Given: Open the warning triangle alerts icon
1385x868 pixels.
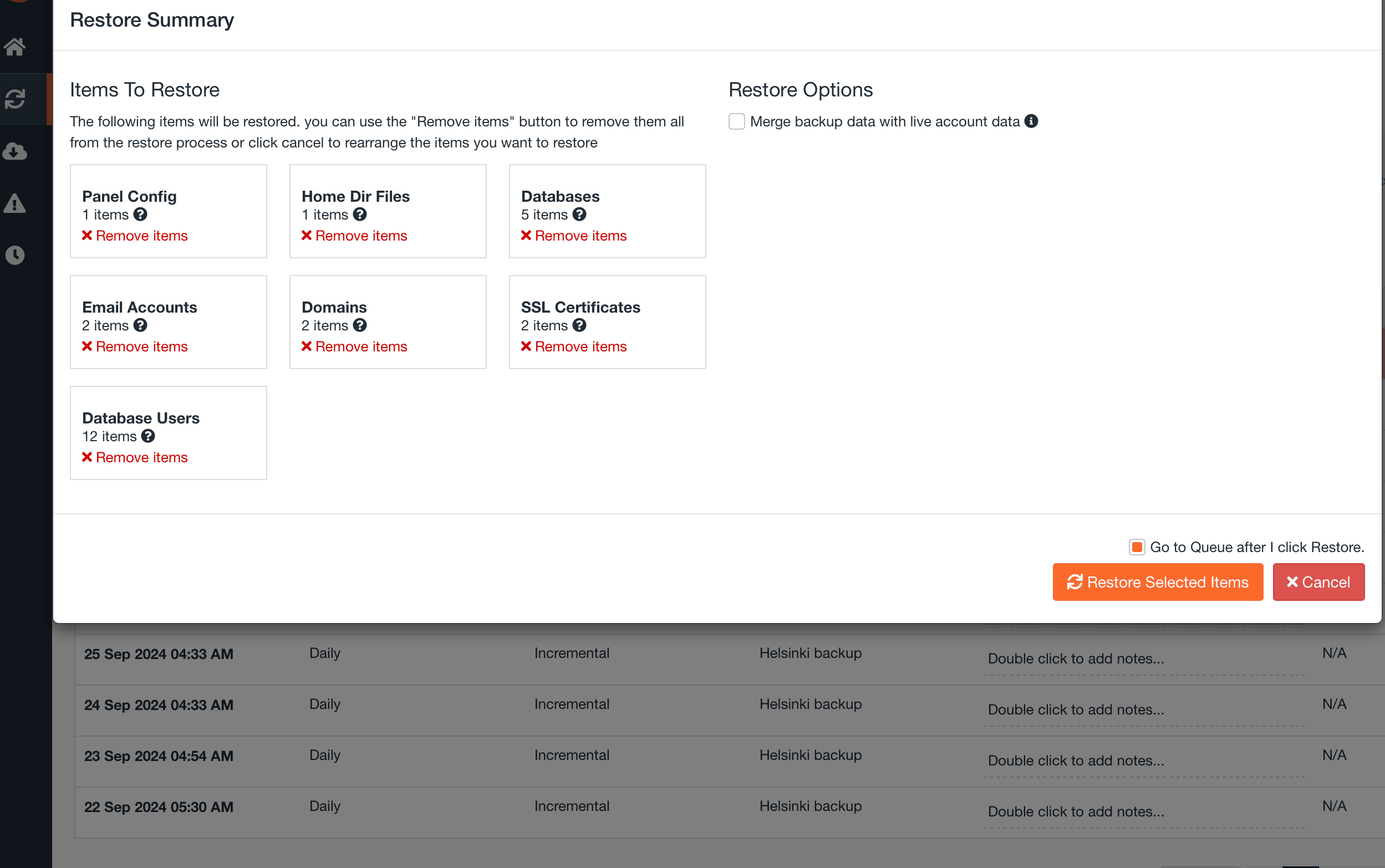Looking at the screenshot, I should pos(15,203).
